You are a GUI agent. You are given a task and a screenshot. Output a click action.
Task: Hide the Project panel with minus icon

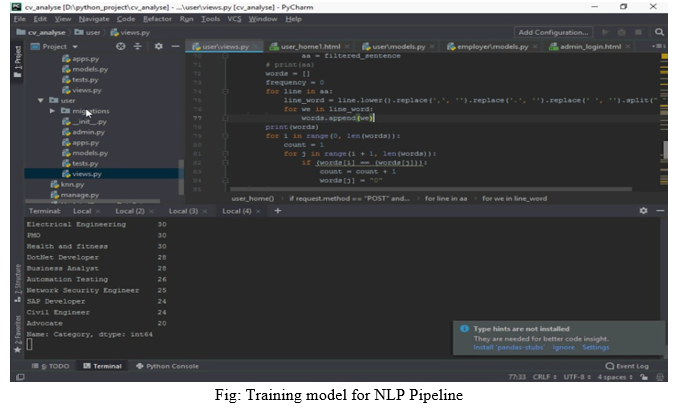(175, 46)
